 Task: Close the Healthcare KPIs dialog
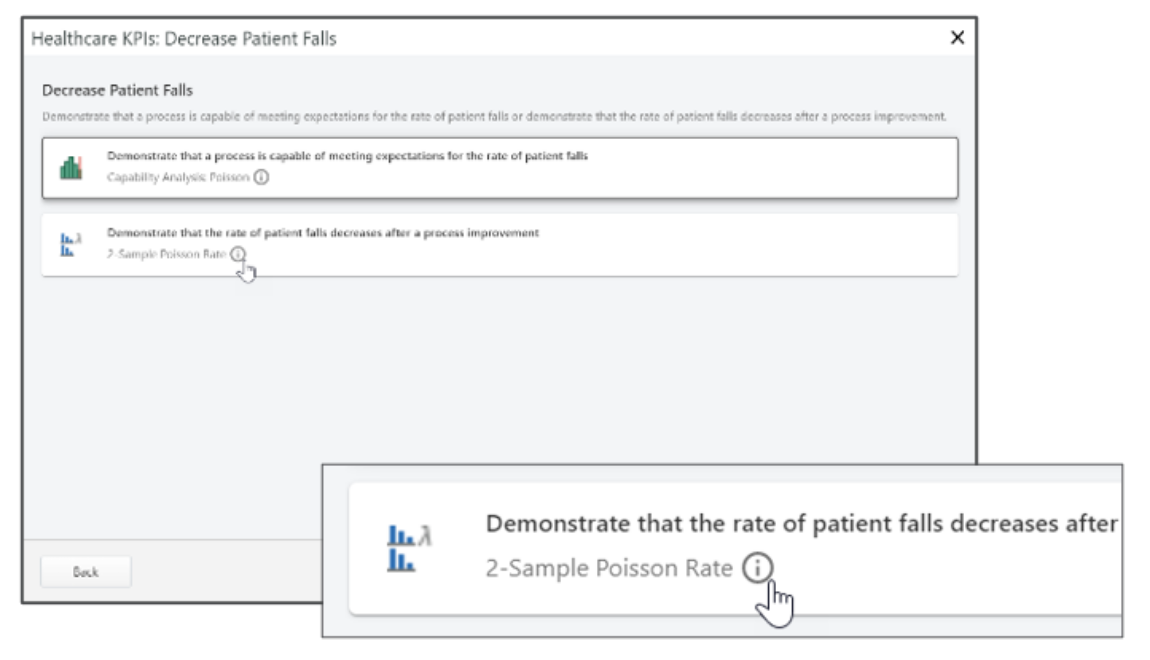point(957,37)
